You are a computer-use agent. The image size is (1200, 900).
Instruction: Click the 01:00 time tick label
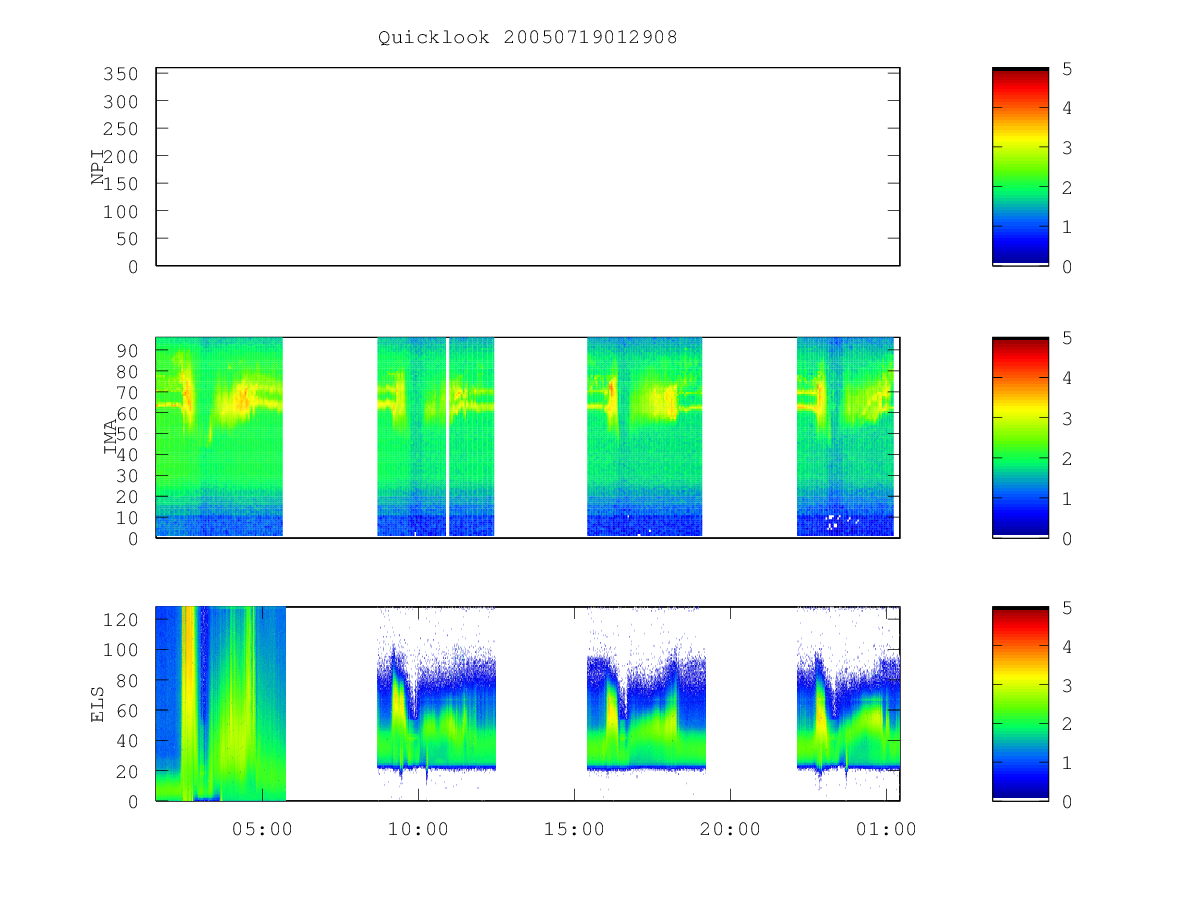tap(886, 829)
